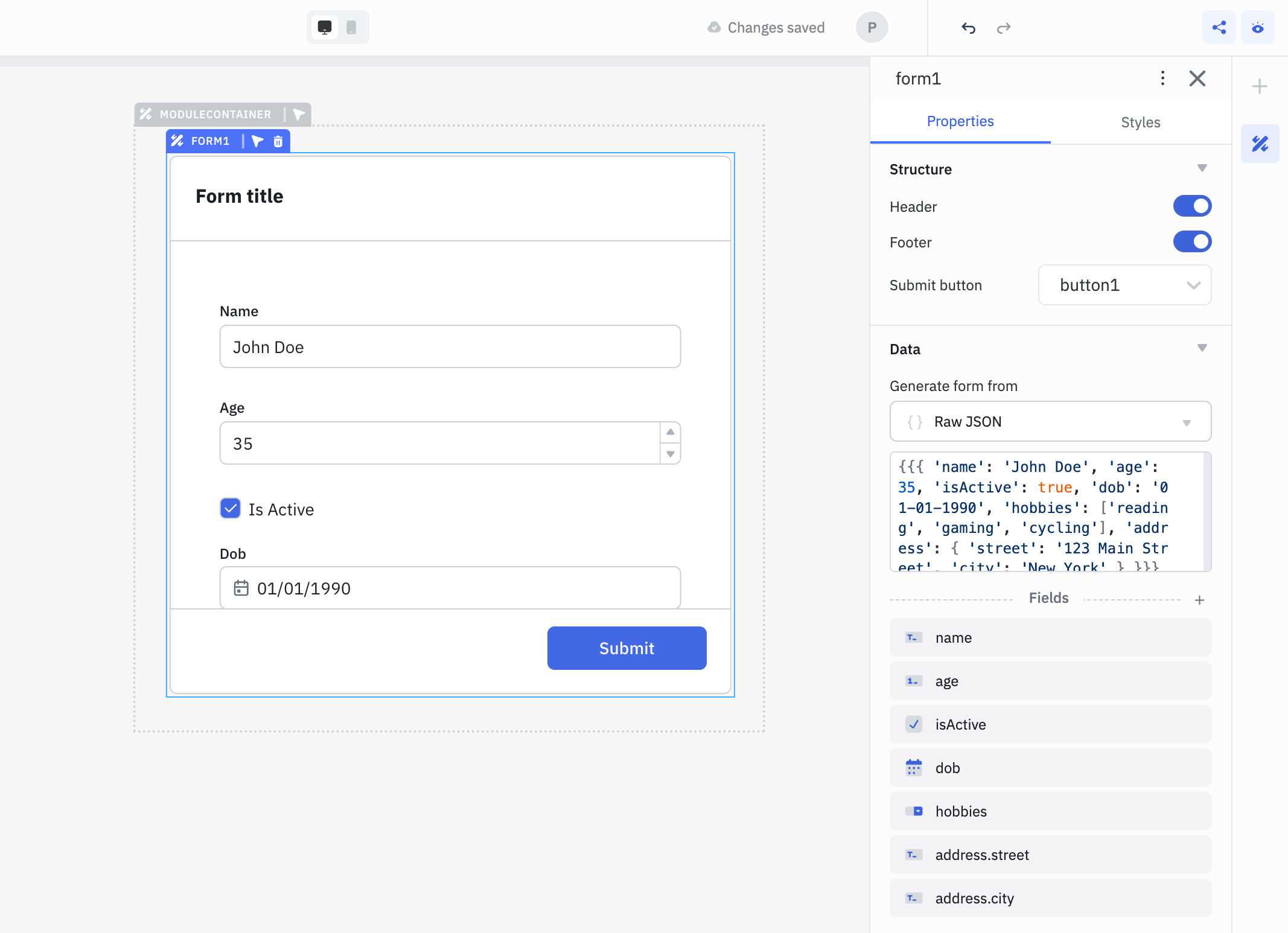This screenshot has height=933, width=1288.
Task: Click the redo icon
Action: pos(1004,28)
